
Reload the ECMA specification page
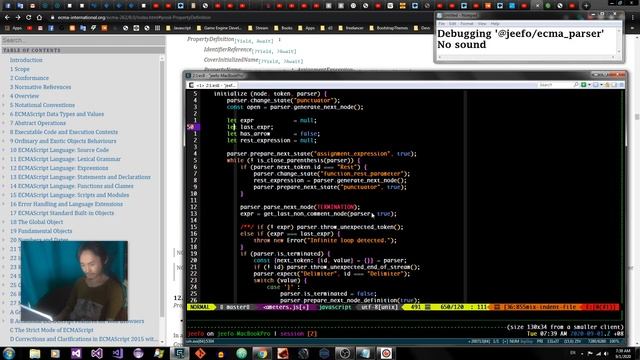(28, 18)
